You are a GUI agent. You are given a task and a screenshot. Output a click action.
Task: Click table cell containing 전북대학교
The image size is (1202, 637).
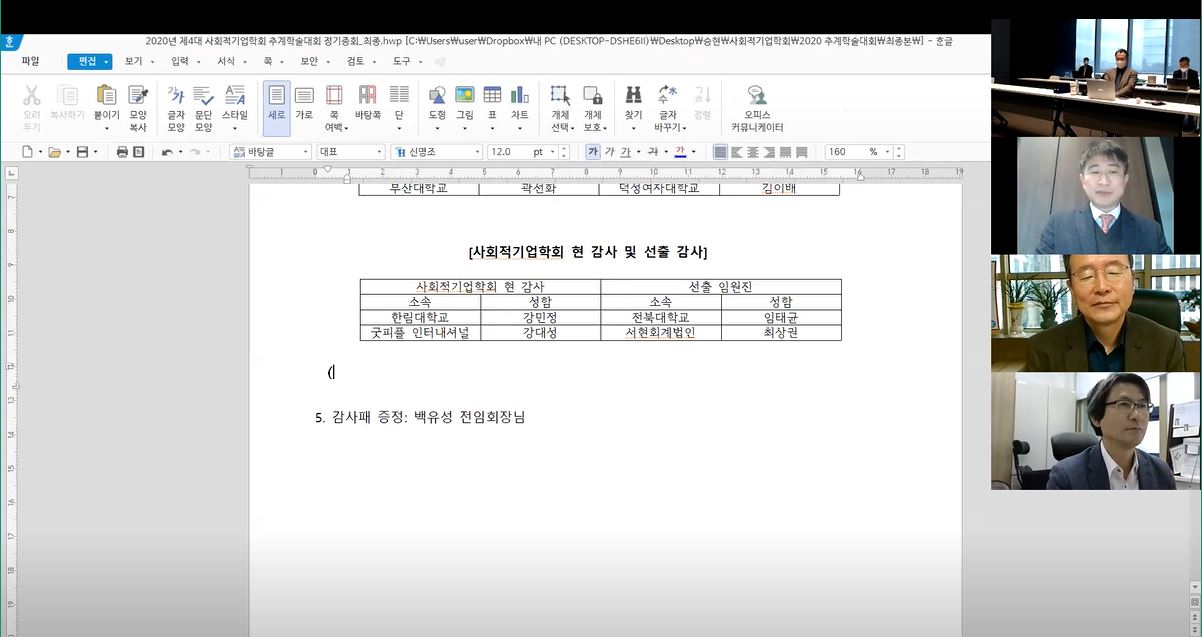point(661,318)
